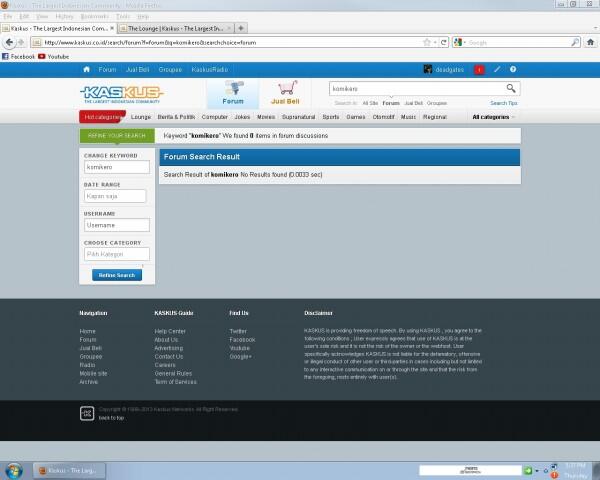Expand the All categories dropdown
Image resolution: width=600 pixels, height=480 pixels.
pos(493,117)
